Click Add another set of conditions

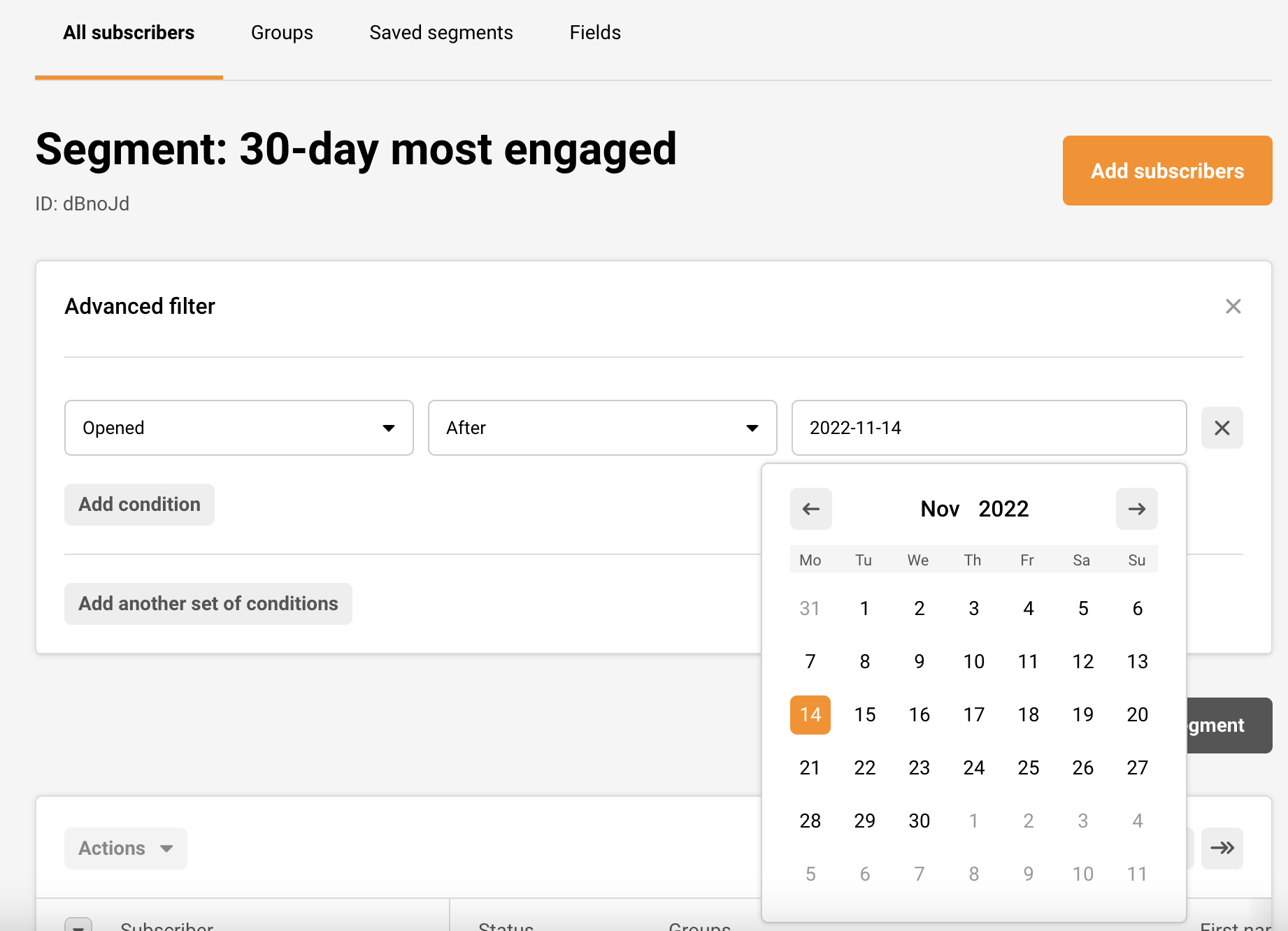(x=208, y=604)
